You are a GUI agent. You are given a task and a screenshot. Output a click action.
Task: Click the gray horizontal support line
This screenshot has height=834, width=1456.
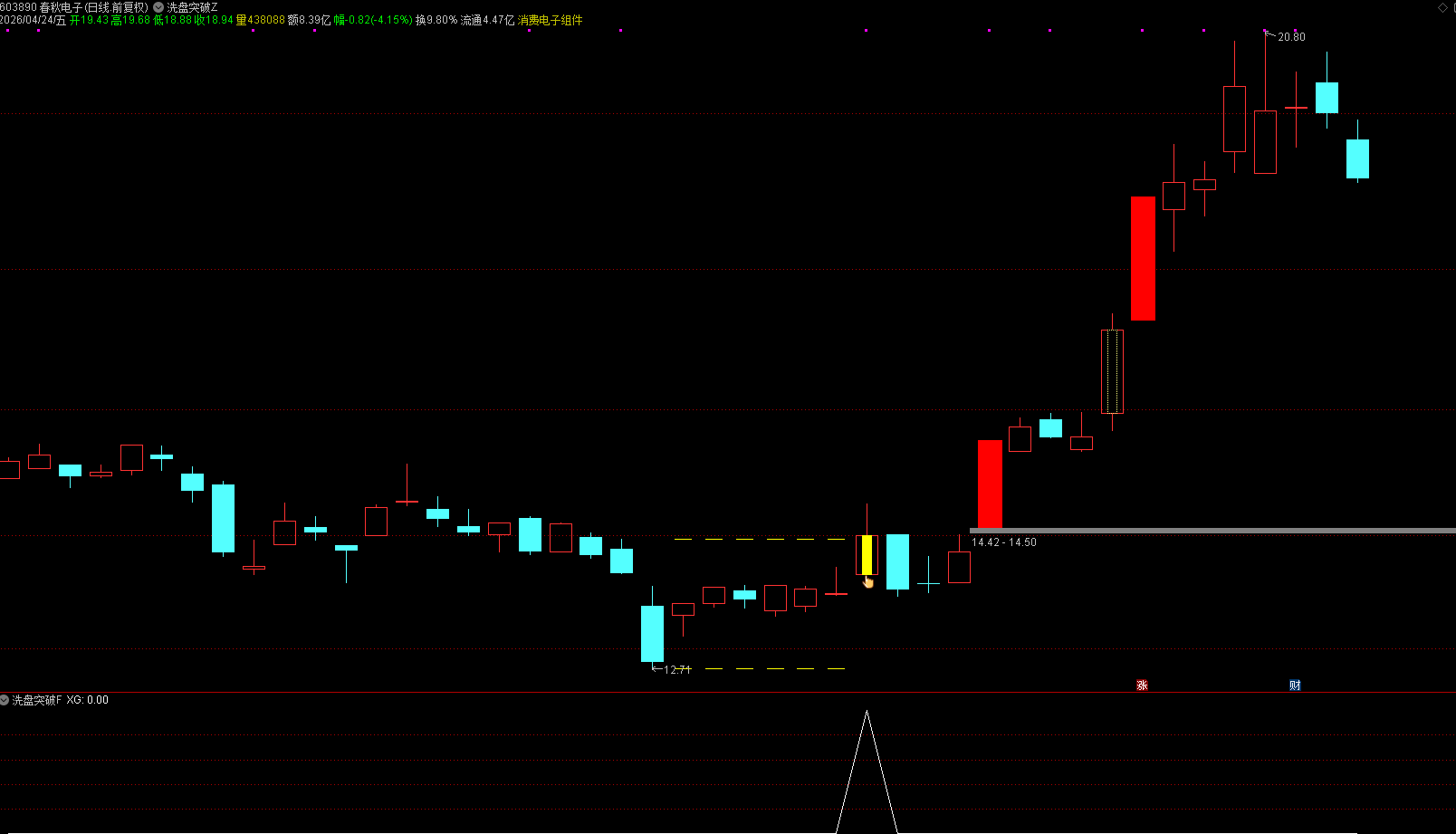(x=1212, y=531)
